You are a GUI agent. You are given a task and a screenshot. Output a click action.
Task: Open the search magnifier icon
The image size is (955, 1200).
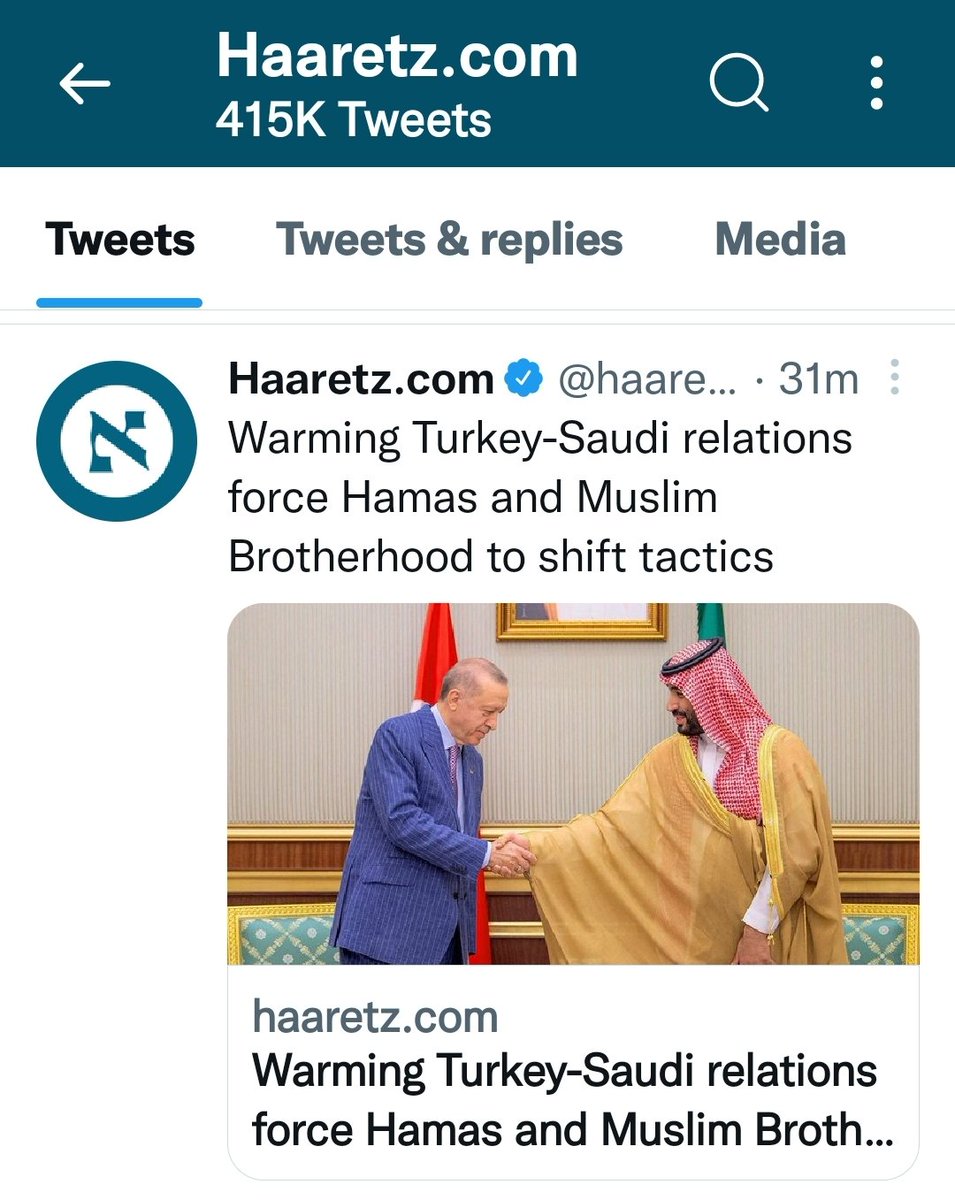pos(738,83)
